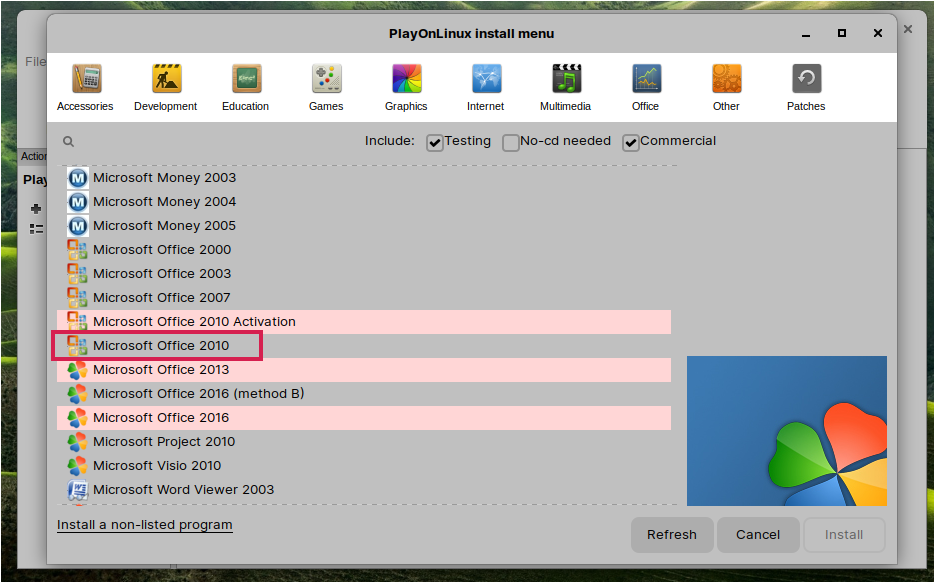934x582 pixels.
Task: Select Microsoft Project 2010 text entry
Action: 164,442
